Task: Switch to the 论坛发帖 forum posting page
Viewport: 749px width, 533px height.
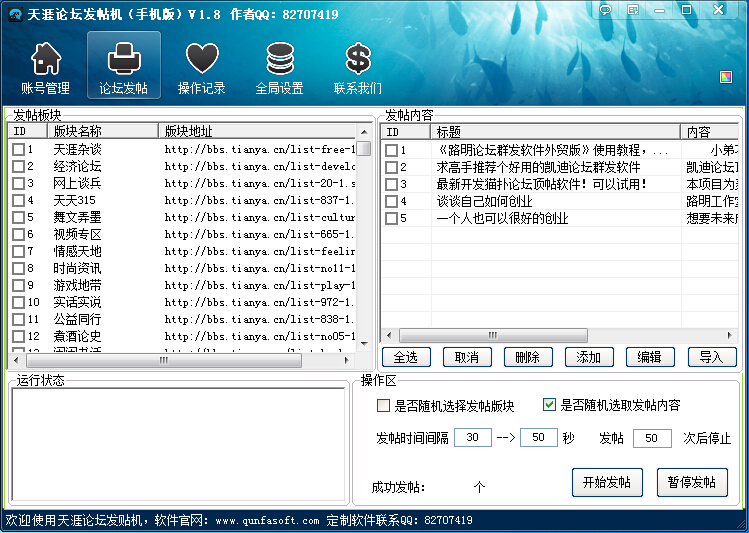Action: point(123,68)
